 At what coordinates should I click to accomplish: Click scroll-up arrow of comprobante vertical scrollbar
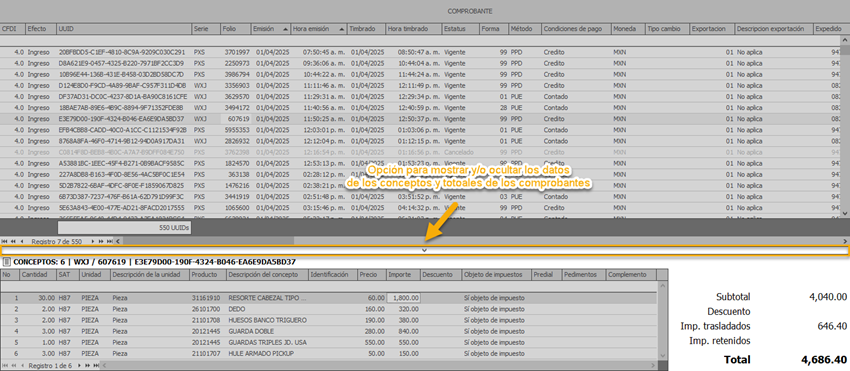click(845, 40)
